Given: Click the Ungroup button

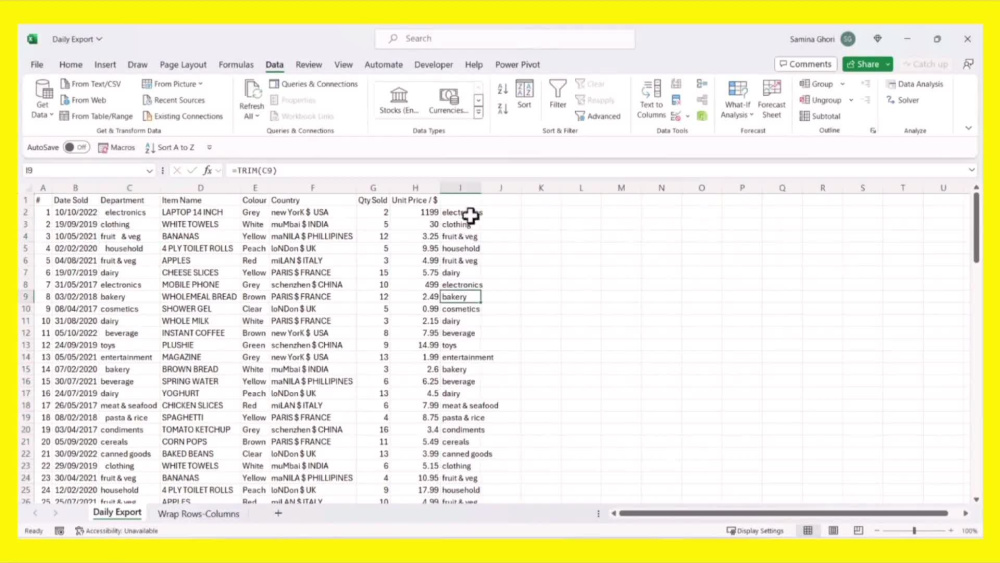Looking at the screenshot, I should point(821,100).
